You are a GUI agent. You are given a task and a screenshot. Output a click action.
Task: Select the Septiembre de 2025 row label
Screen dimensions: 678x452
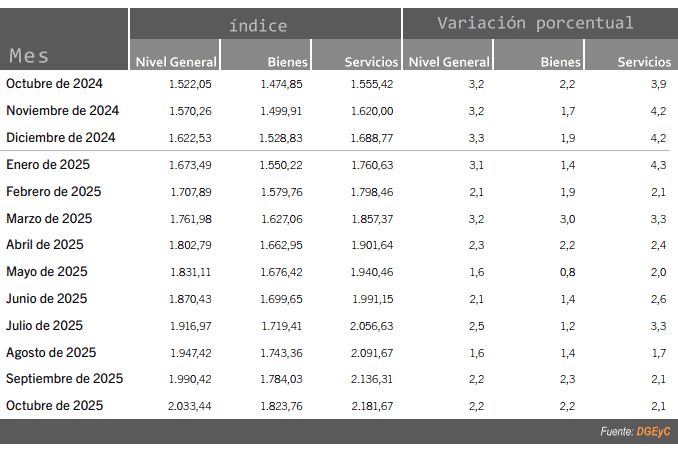(65, 379)
